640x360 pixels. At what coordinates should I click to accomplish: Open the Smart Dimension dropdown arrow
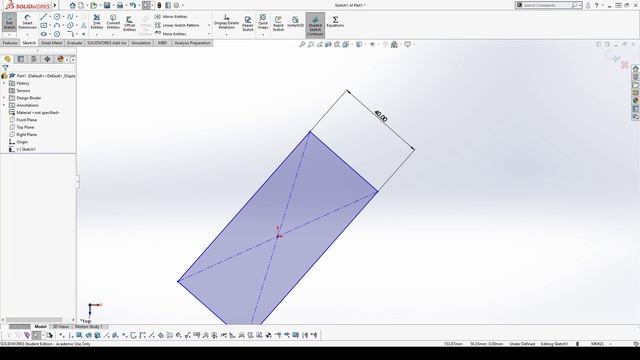click(27, 35)
